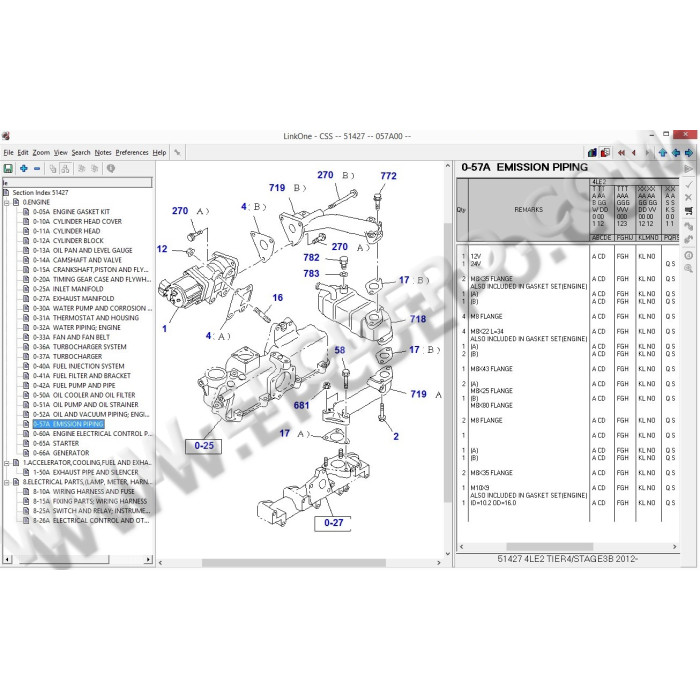Click the blue back arrow icon
Viewport: 700px width, 700px height.
(676, 153)
